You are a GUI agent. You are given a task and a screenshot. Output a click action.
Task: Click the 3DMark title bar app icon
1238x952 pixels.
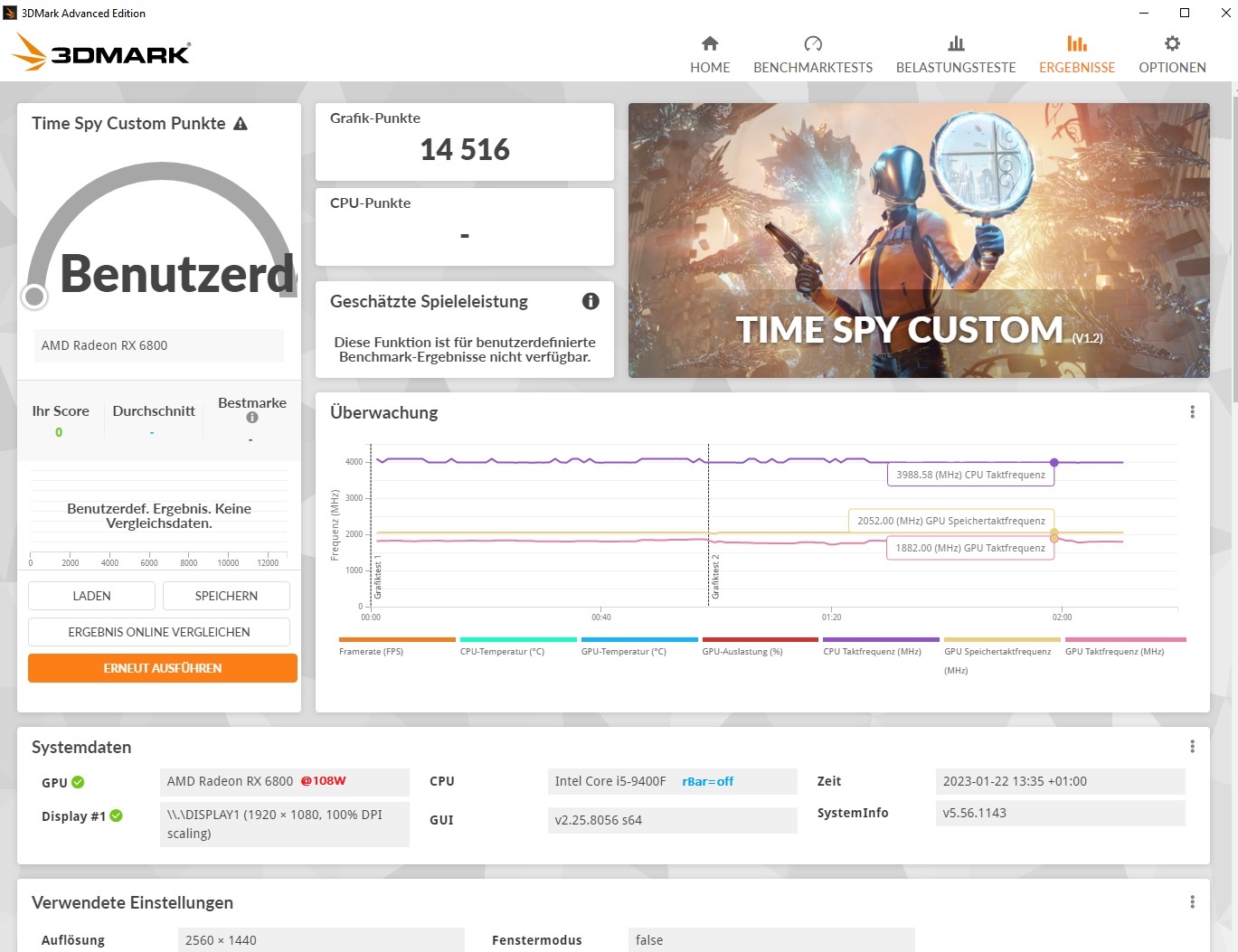pos(11,13)
